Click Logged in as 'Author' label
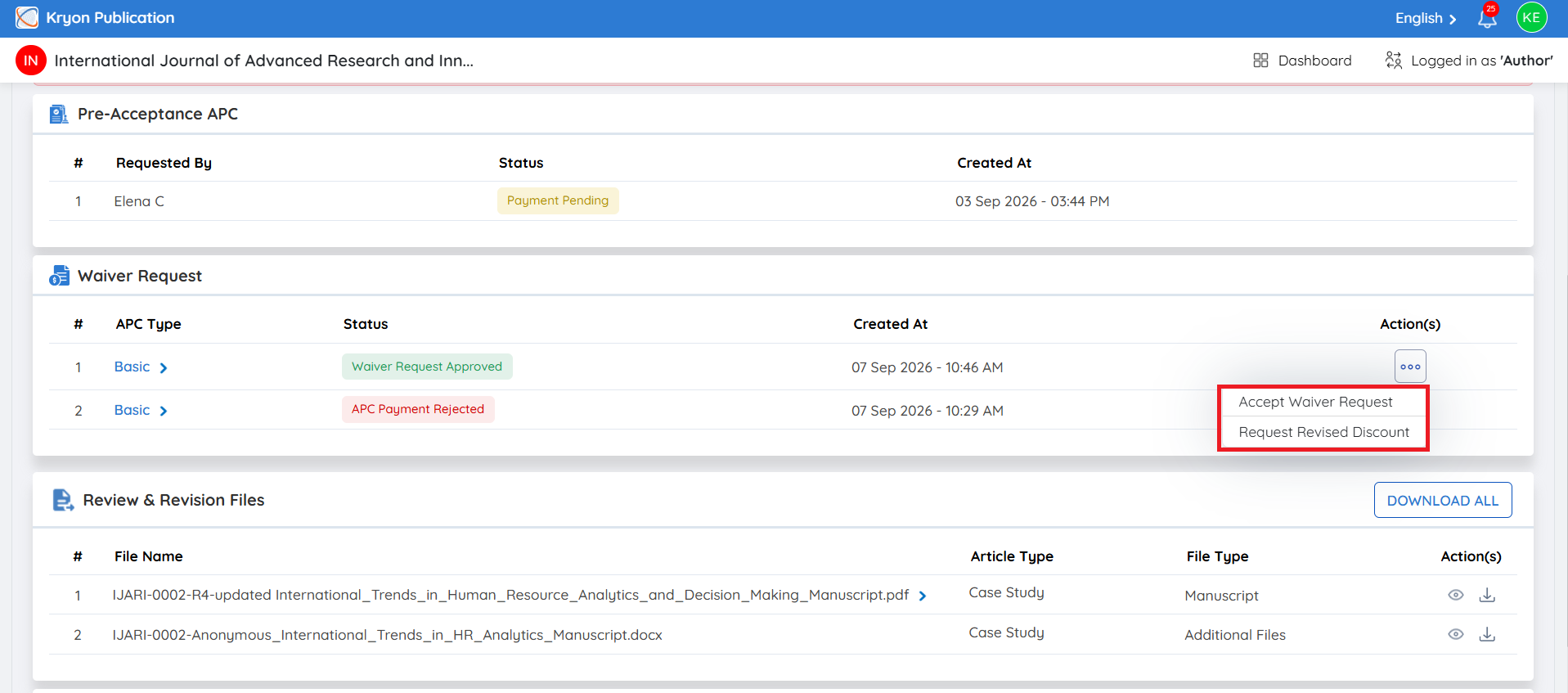This screenshot has height=693, width=1568. point(1481,61)
